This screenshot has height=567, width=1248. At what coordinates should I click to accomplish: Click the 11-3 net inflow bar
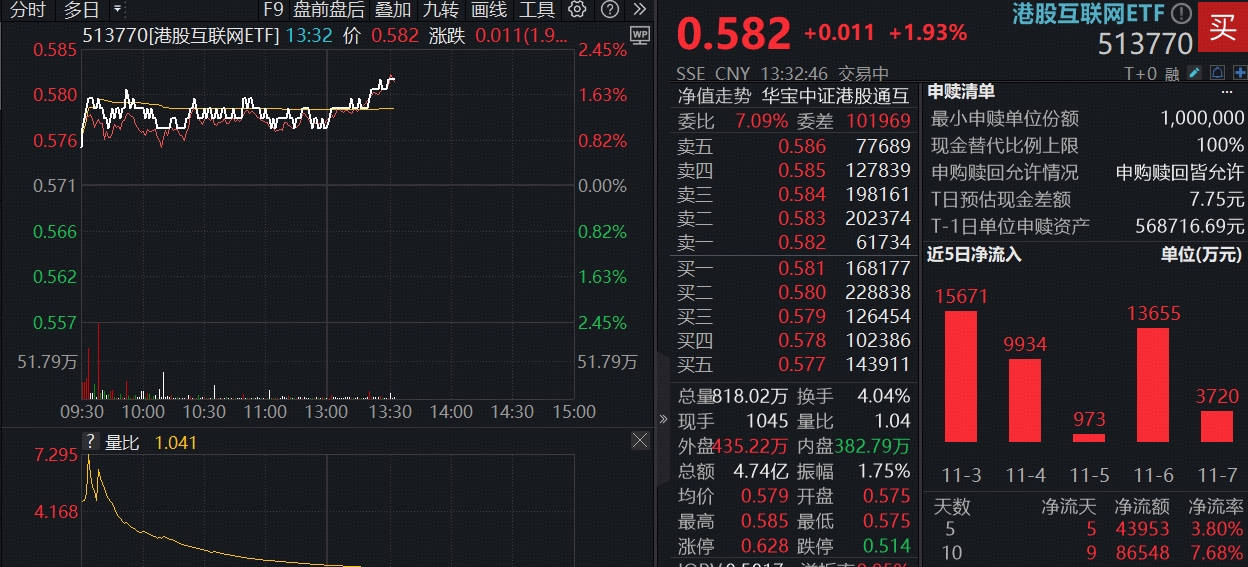[x=960, y=376]
